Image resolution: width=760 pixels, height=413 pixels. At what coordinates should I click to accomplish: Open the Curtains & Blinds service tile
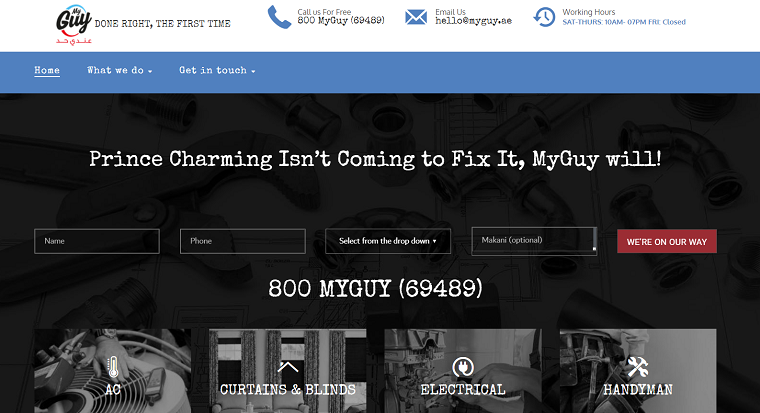pyautogui.click(x=288, y=371)
